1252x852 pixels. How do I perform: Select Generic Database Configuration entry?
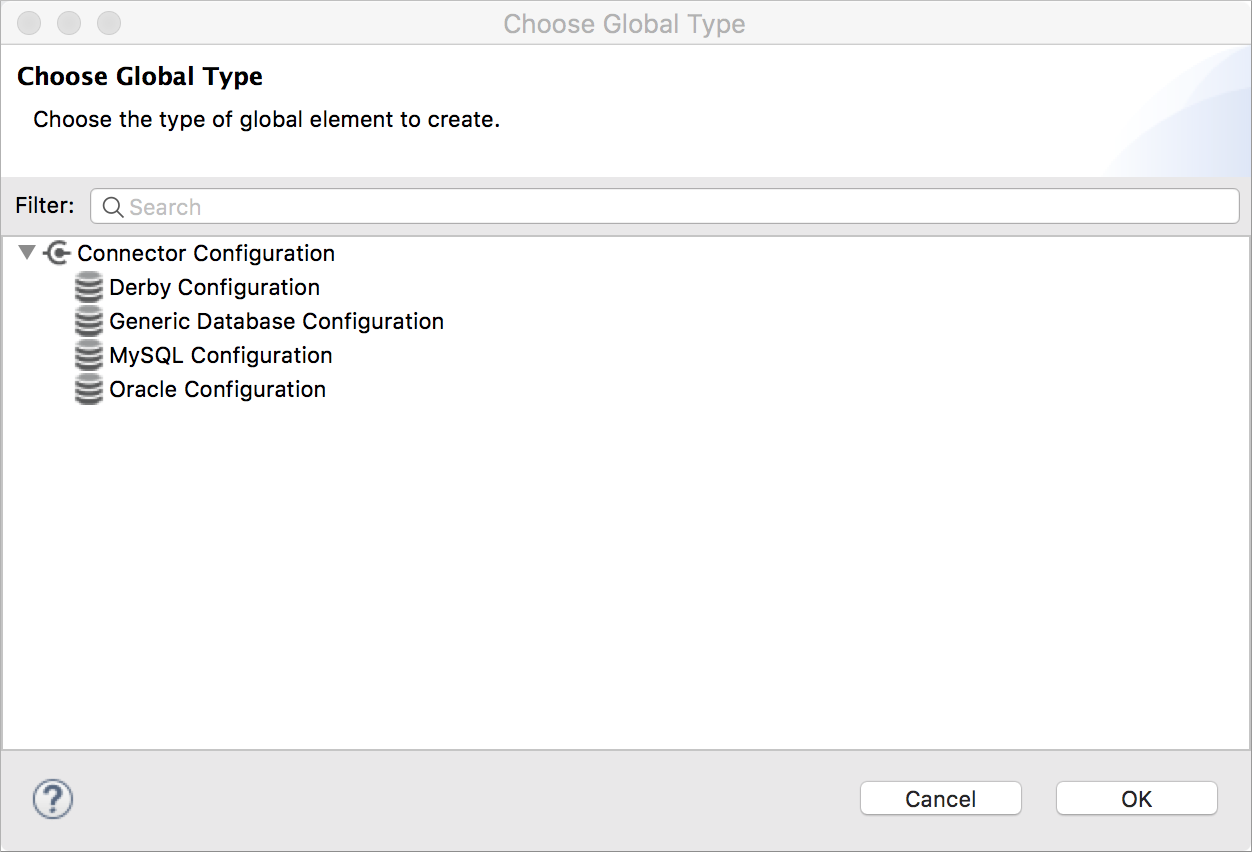coord(276,321)
